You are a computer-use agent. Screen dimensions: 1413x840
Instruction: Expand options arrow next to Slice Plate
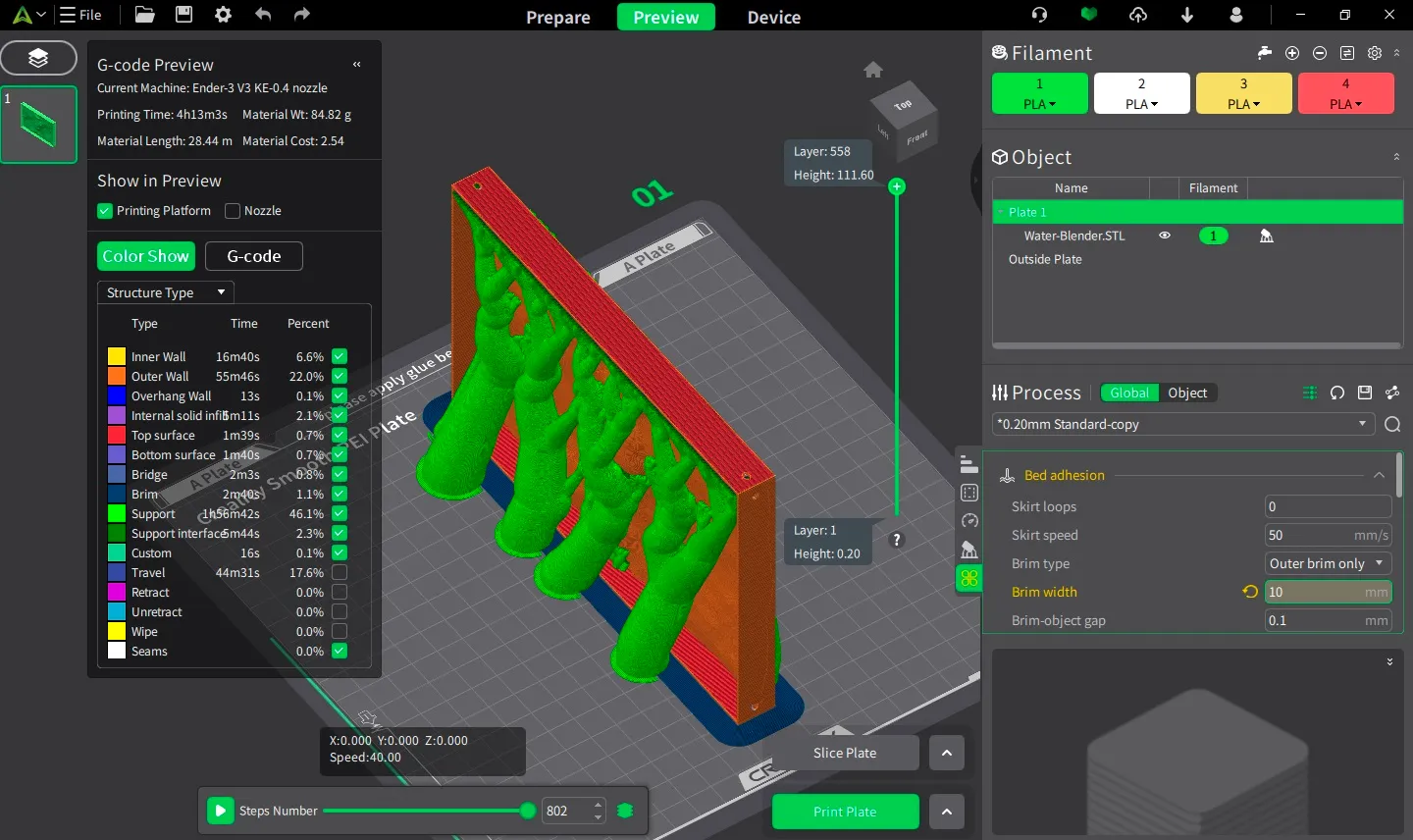[947, 753]
